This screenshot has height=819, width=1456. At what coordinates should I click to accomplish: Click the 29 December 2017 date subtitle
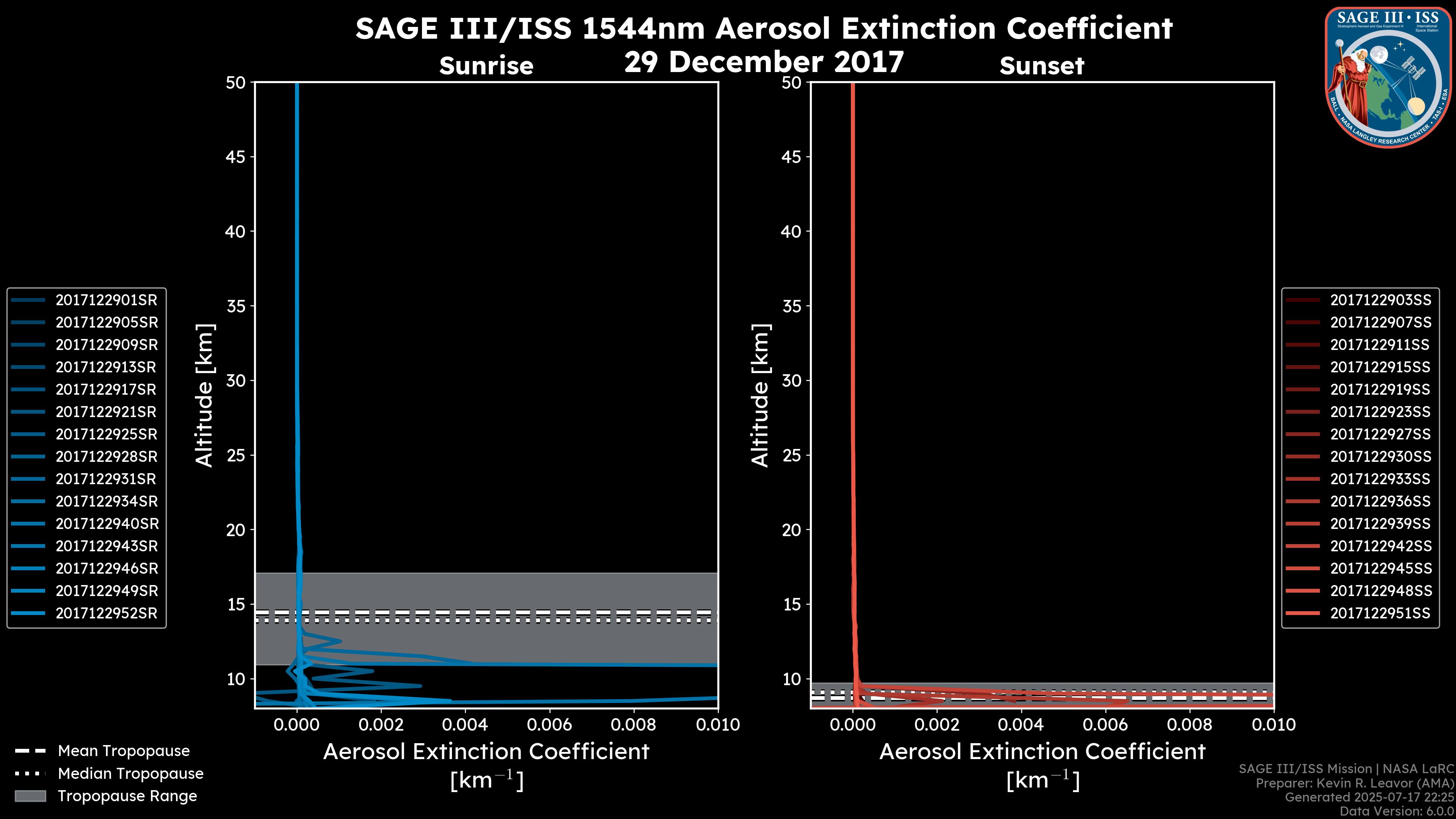[764, 61]
